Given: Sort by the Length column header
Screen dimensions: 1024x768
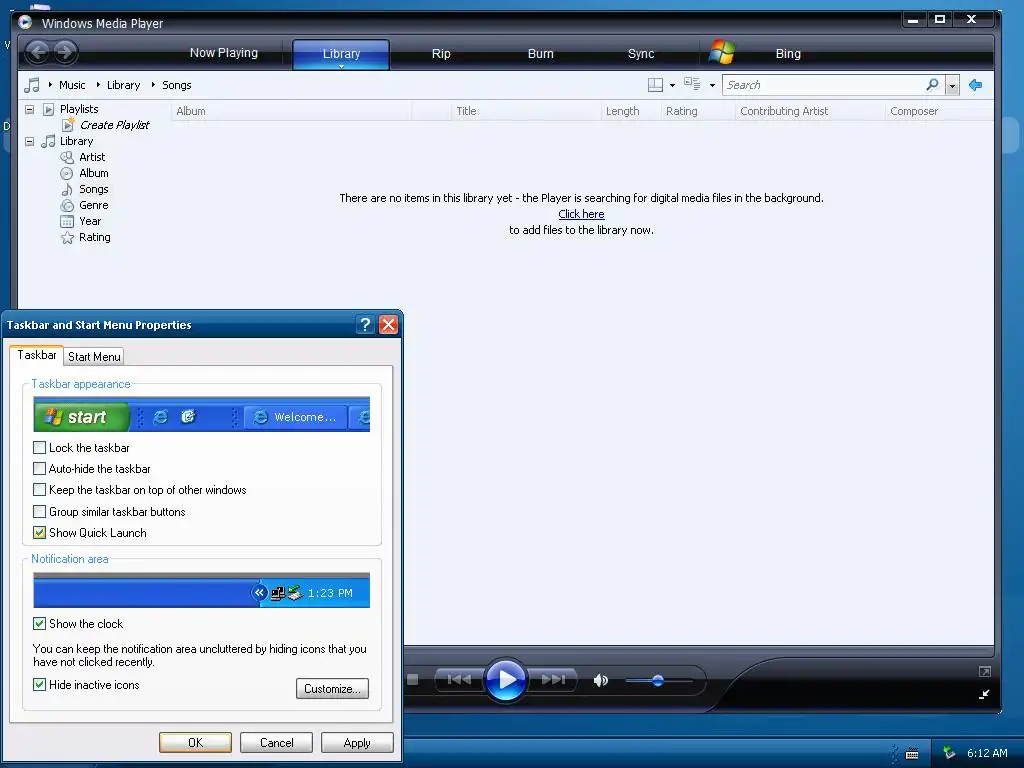Looking at the screenshot, I should (x=631, y=111).
